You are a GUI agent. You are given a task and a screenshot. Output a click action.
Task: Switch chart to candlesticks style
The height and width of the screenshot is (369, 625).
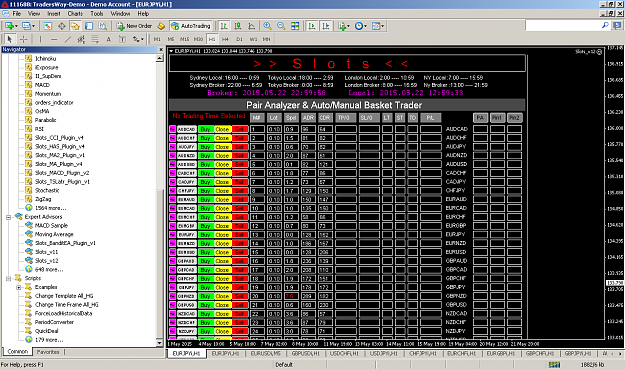[238, 26]
